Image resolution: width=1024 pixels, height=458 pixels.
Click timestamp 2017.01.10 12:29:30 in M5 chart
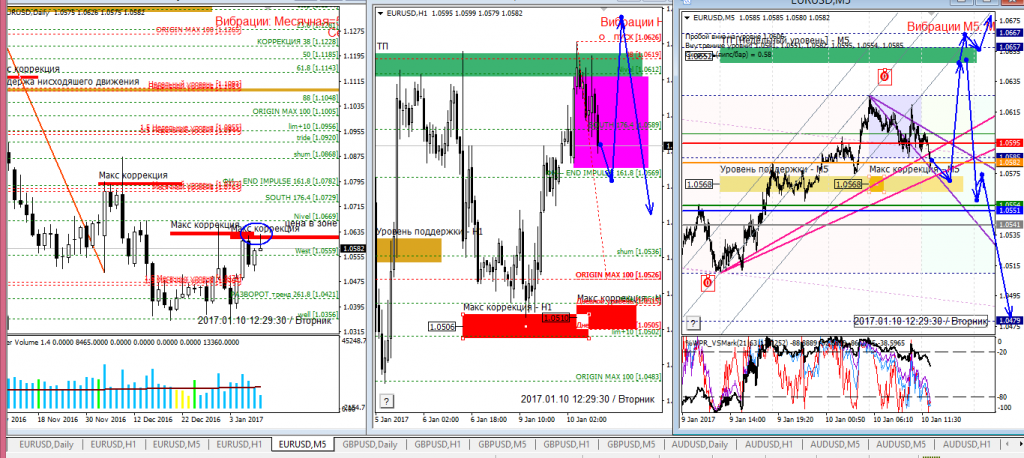pyautogui.click(x=921, y=321)
